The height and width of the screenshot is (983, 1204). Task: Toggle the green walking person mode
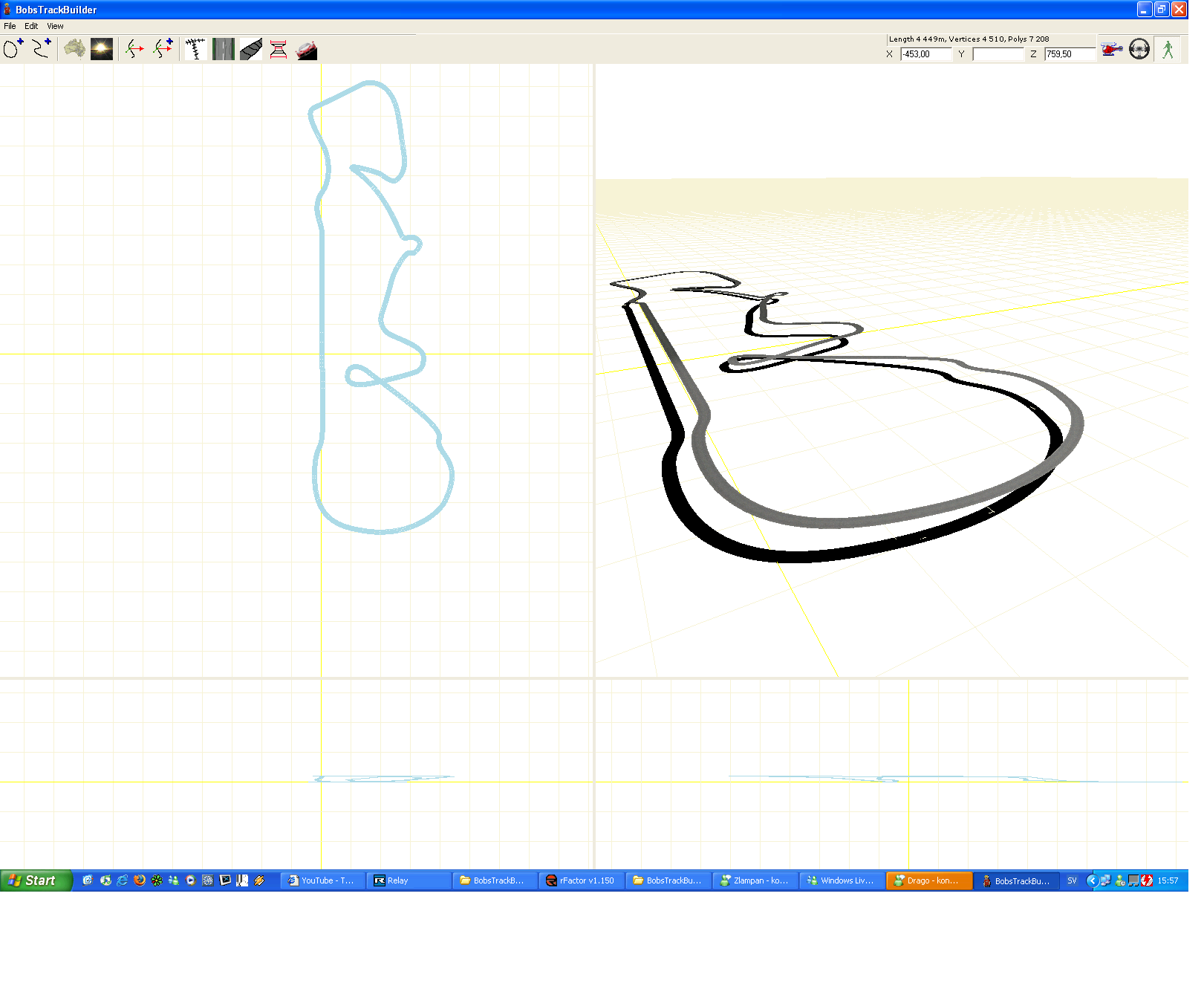[1168, 49]
